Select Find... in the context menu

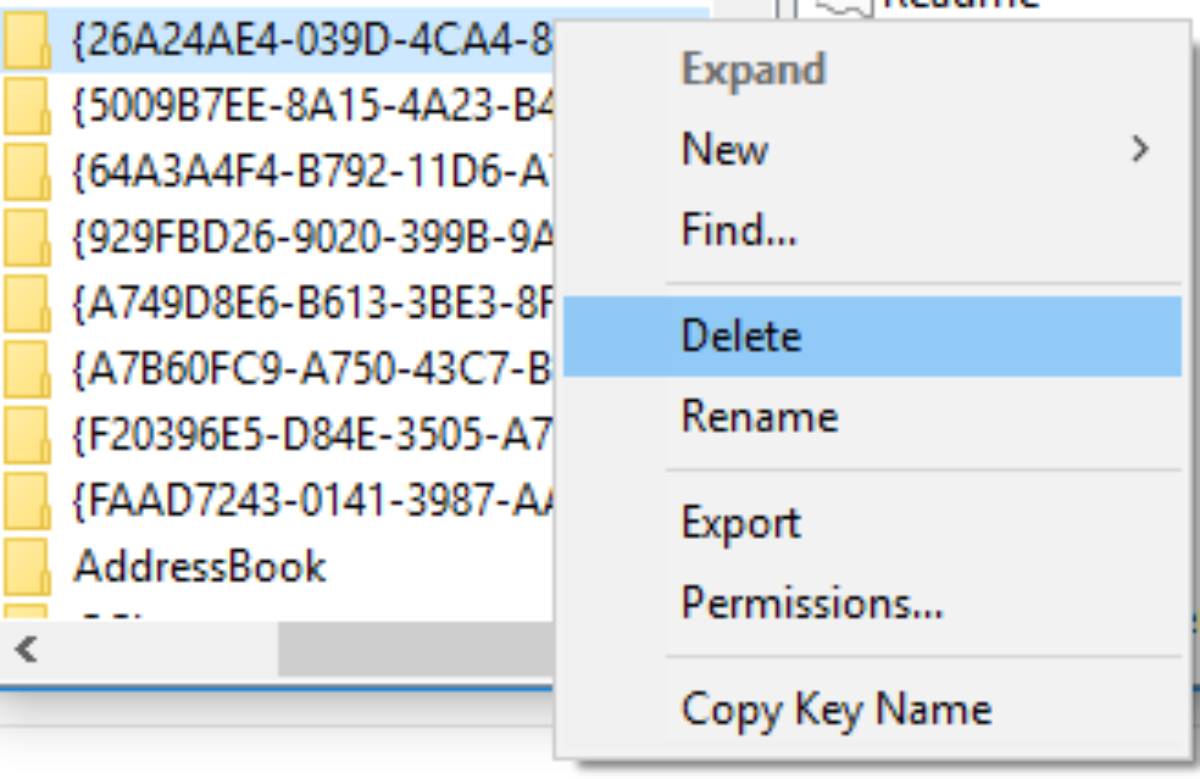click(x=739, y=232)
